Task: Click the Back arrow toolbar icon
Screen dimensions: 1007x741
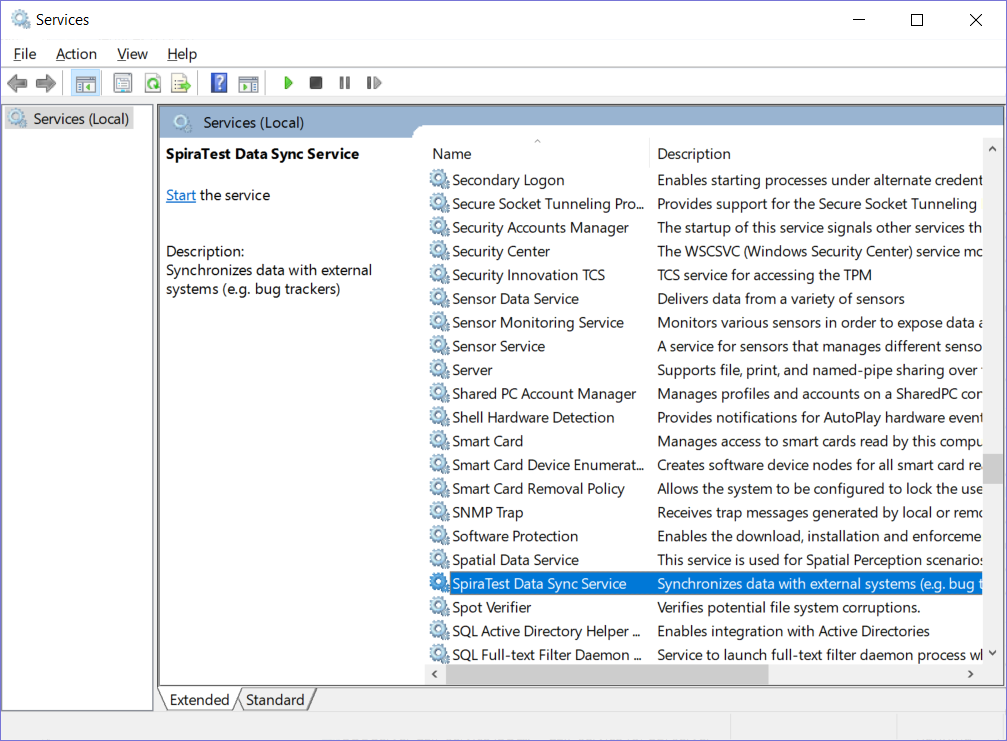Action: tap(17, 83)
